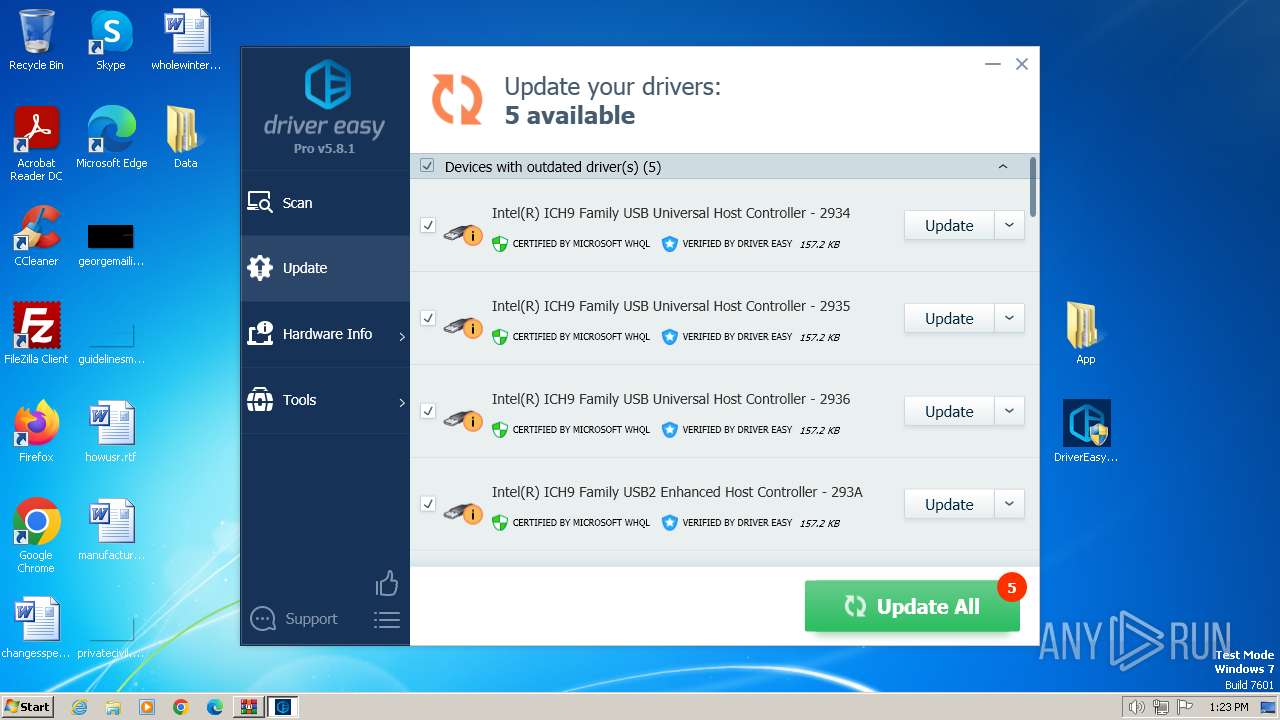This screenshot has width=1280, height=720.
Task: Open CCleaner desktop shortcut
Action: click(36, 236)
